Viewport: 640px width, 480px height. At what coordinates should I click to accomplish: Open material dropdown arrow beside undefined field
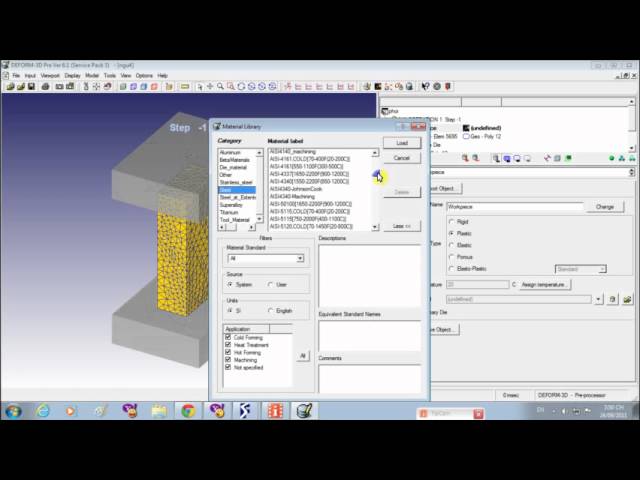click(598, 300)
